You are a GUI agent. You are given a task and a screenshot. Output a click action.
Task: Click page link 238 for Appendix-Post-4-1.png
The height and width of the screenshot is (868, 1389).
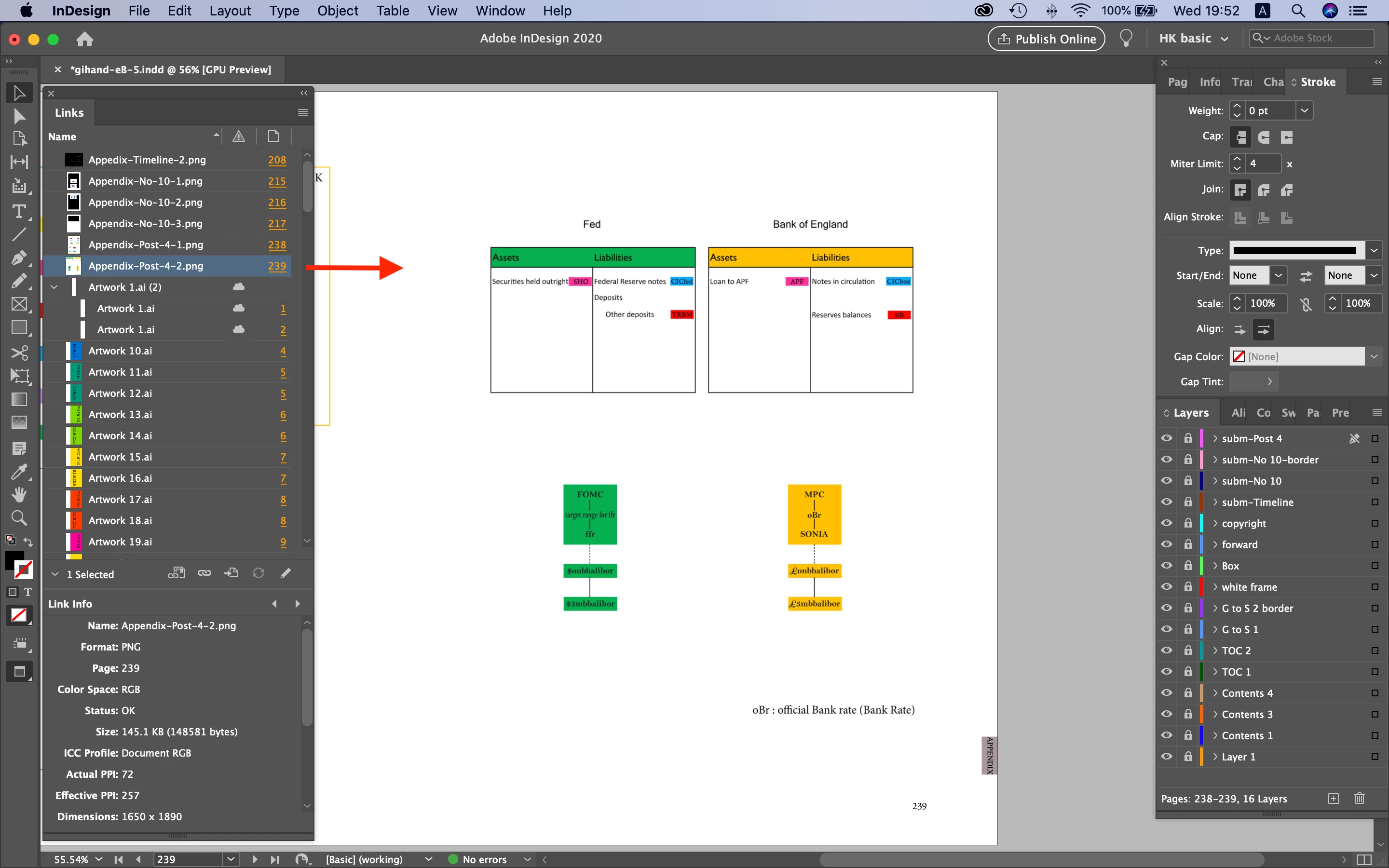pos(277,244)
